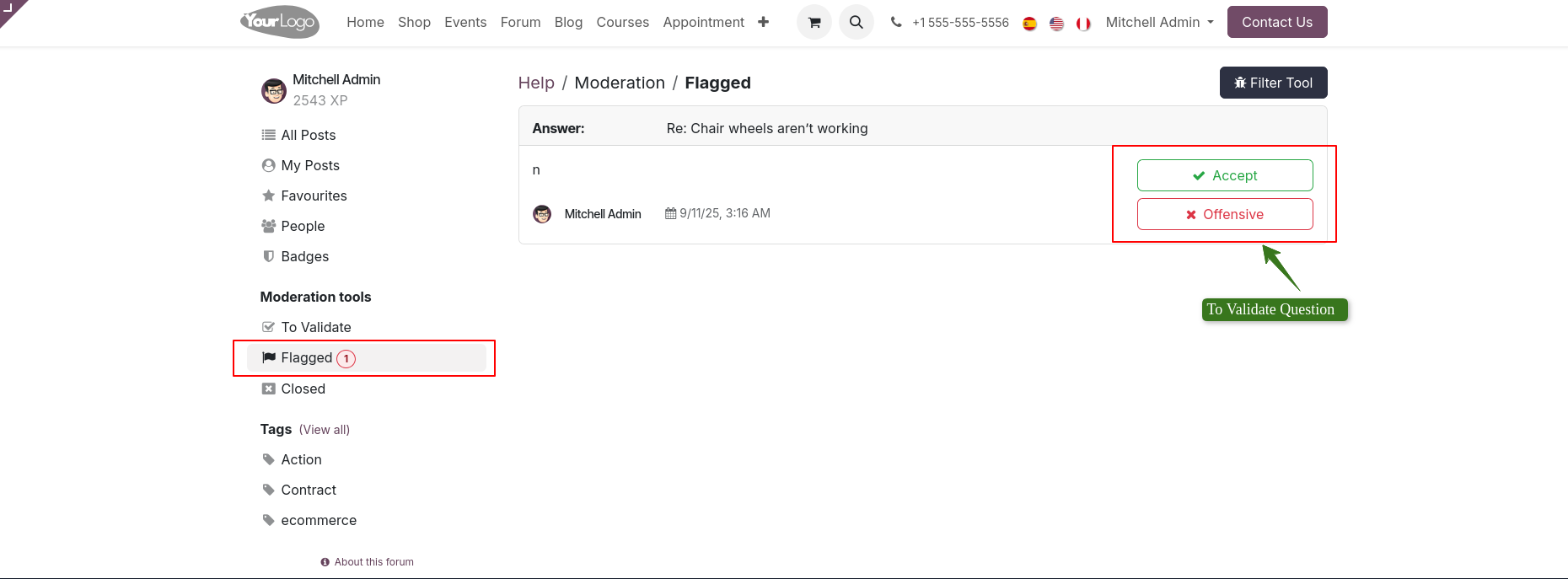Switch language via Spanish flag
This screenshot has width=1568, height=579.
1029,24
